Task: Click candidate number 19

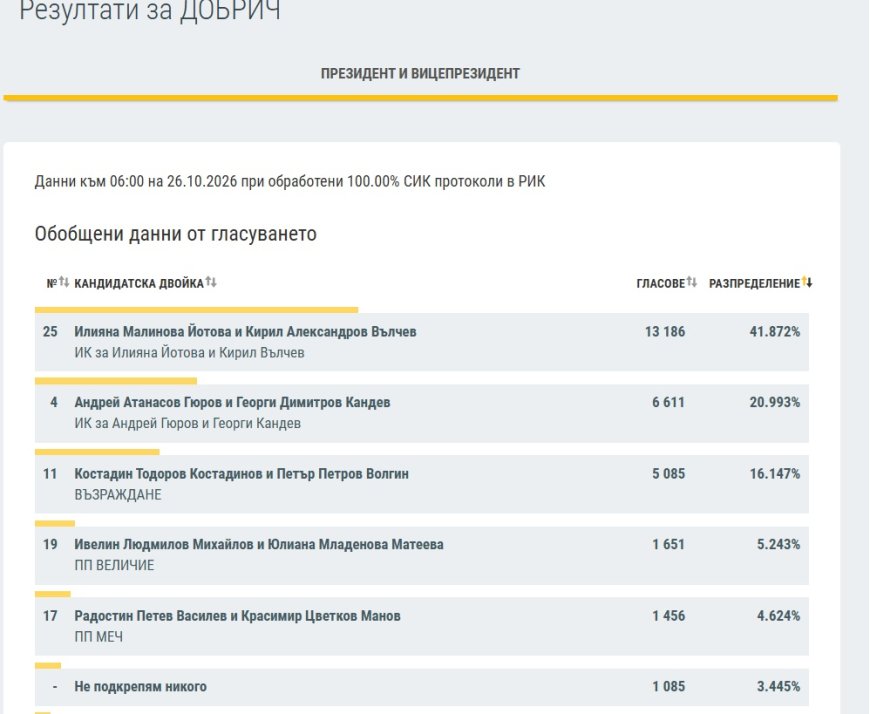Action: coord(50,544)
